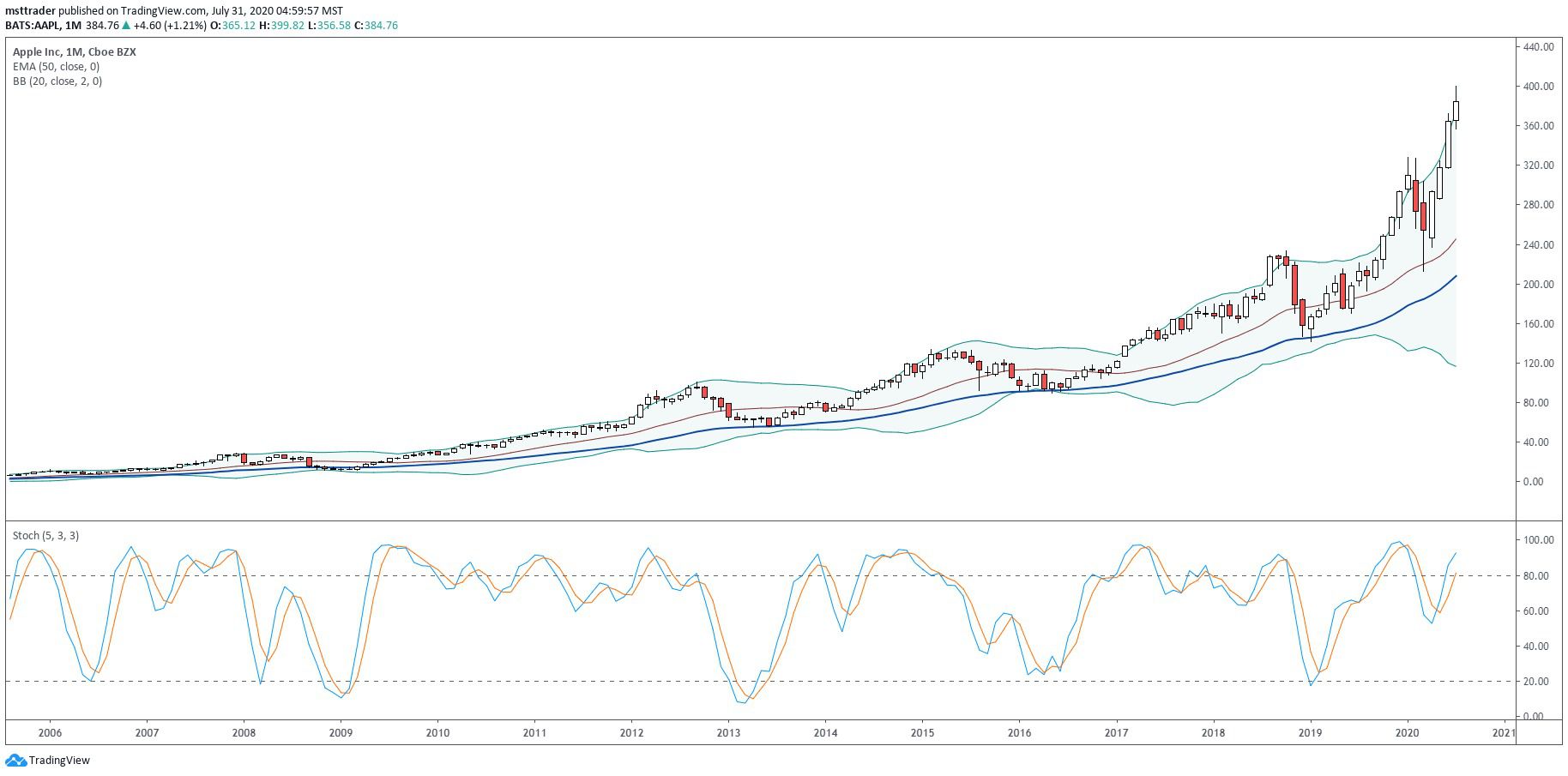Click the 2019 year label on time axis
The height and width of the screenshot is (776, 1568).
pyautogui.click(x=1310, y=733)
